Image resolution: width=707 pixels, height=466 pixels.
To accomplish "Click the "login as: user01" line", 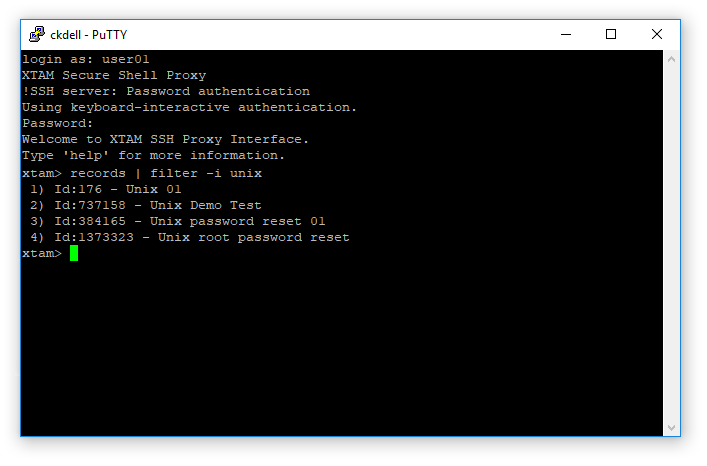I will (86, 59).
